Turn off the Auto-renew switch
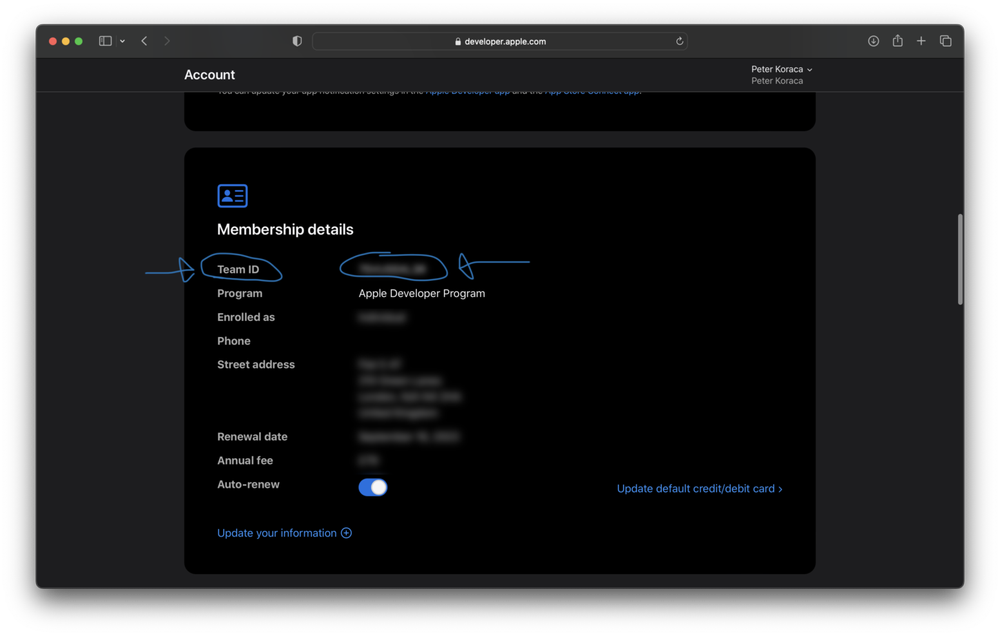This screenshot has height=636, width=1000. pyautogui.click(x=372, y=487)
